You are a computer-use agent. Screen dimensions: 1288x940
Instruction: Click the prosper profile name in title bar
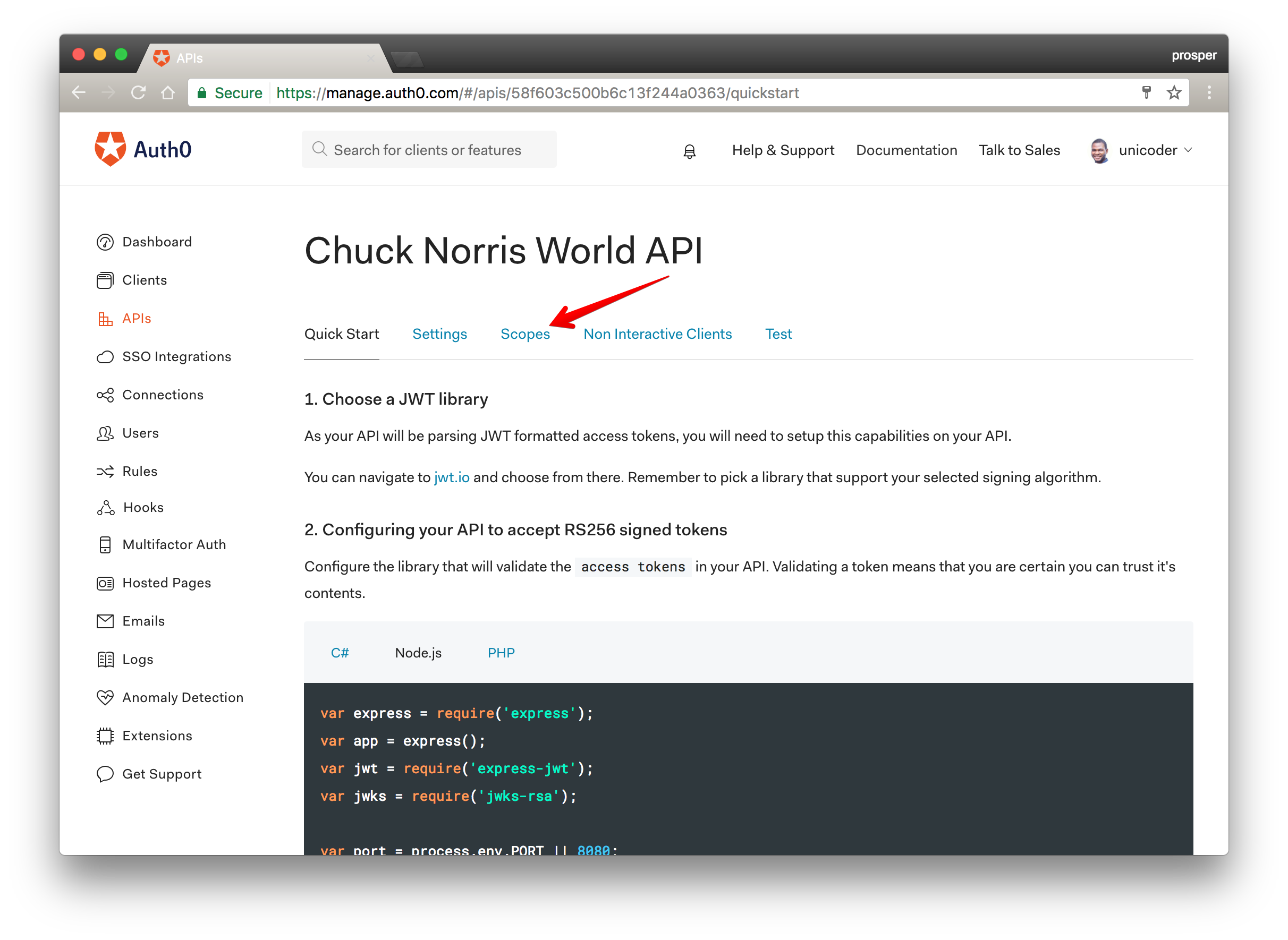coord(1193,55)
